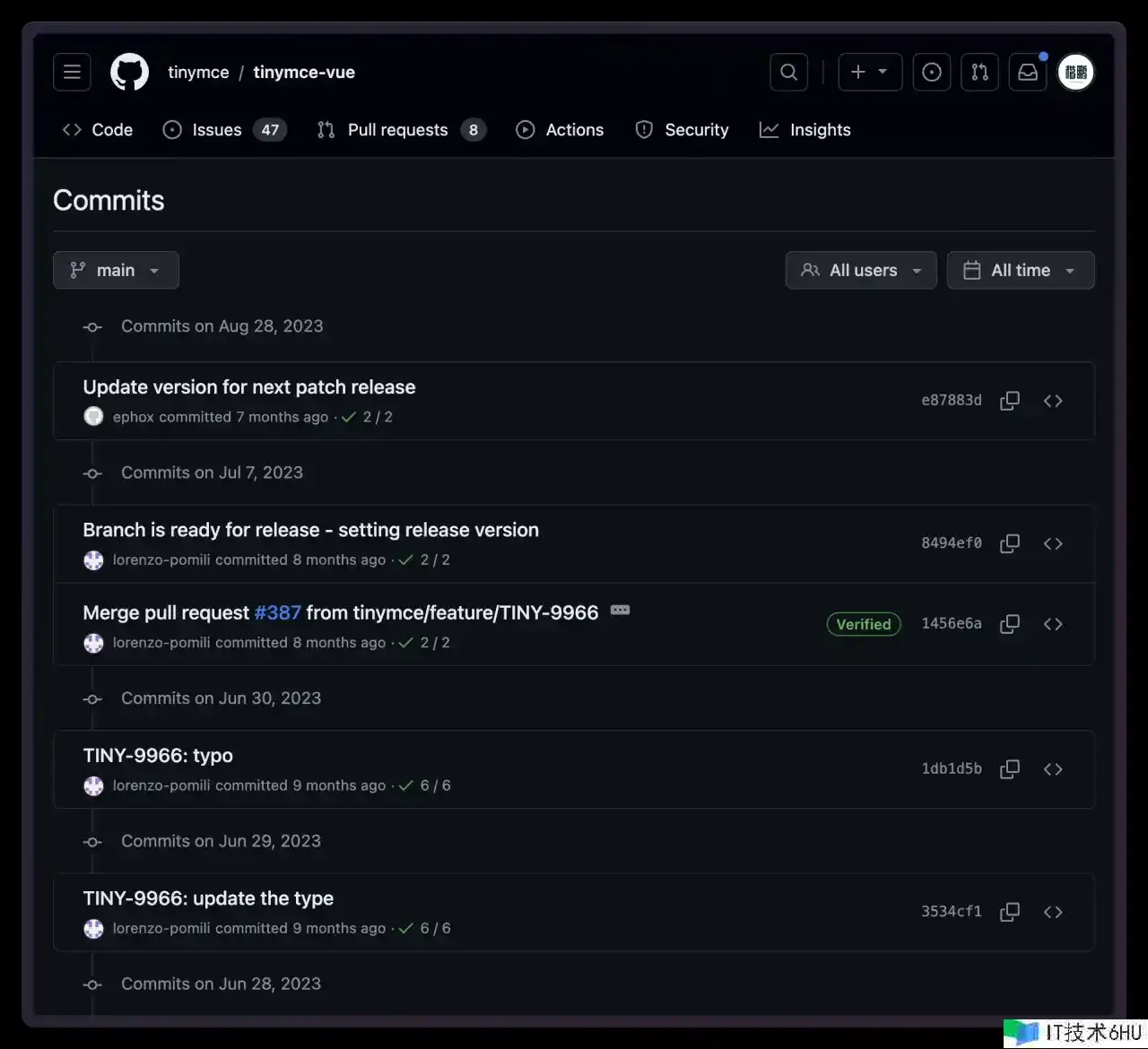Image resolution: width=1148 pixels, height=1049 pixels.
Task: Open the hamburger navigation menu
Action: pyautogui.click(x=72, y=73)
